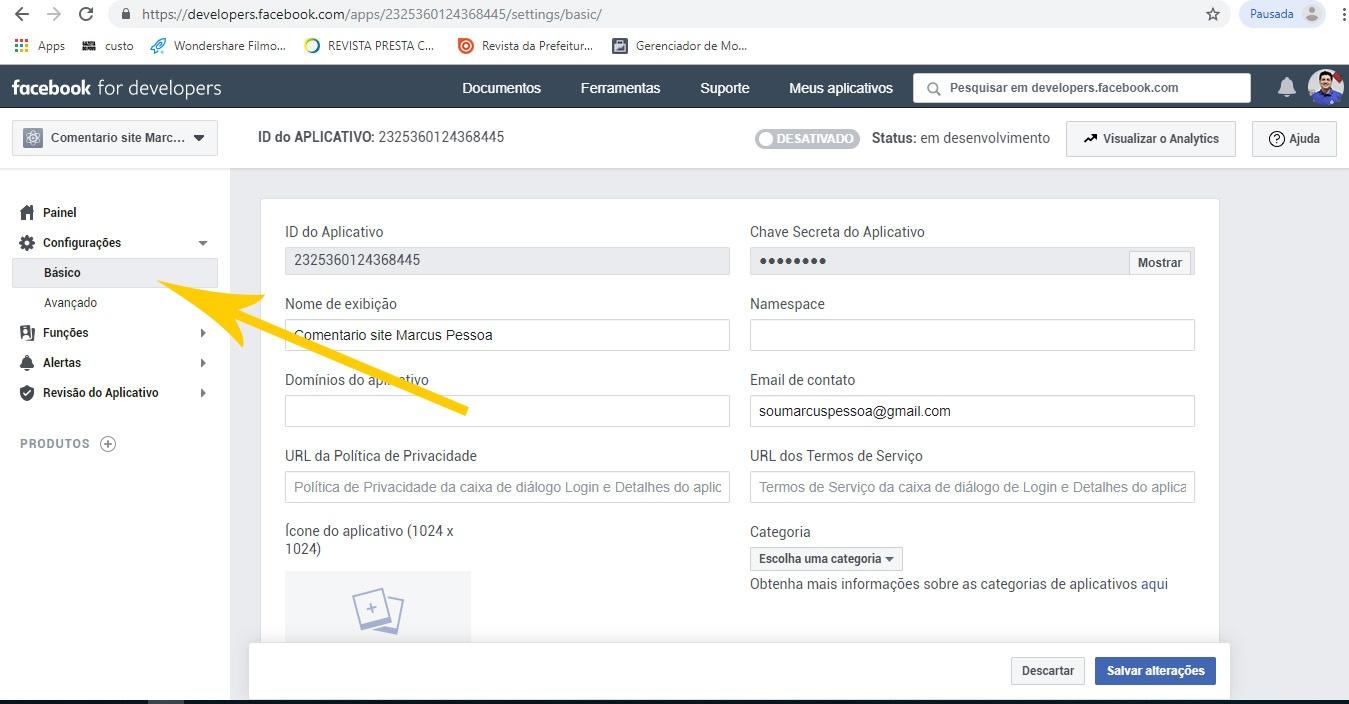Click the app icon upload placeholder
The image size is (1349, 704).
click(378, 608)
